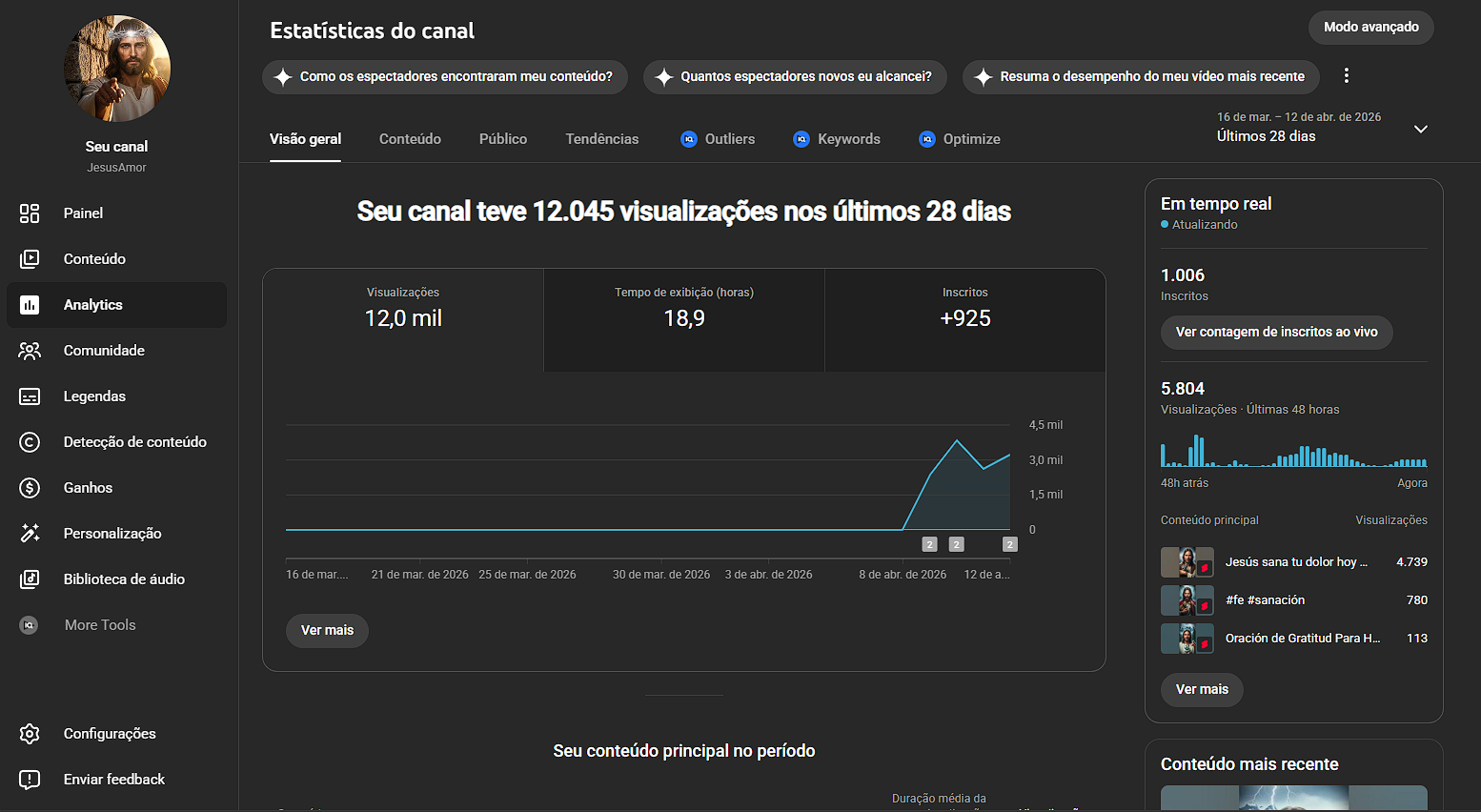Click the 1.006 subscribers count
Image resolution: width=1481 pixels, height=812 pixels.
click(x=1183, y=275)
